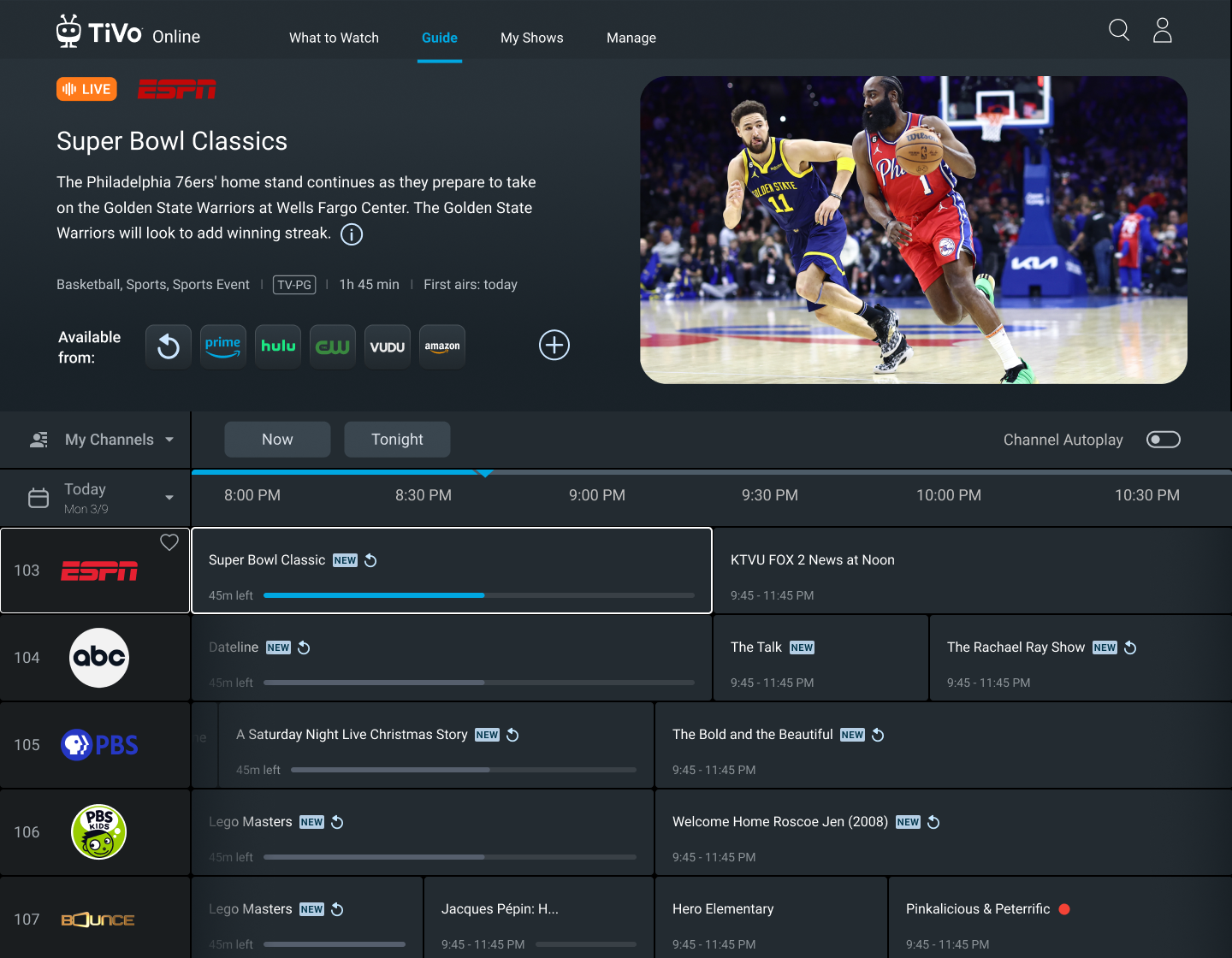
Task: Choose the Amazon source icon
Action: [x=442, y=346]
